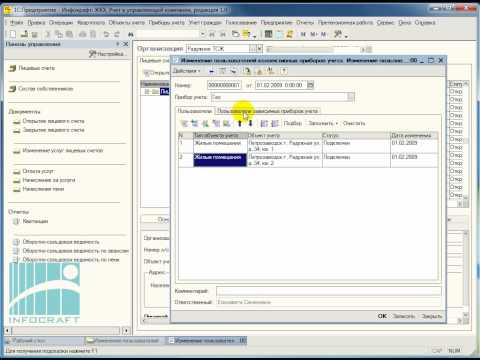Screen dimensions: 480x360
Task: Click the End edit icon in table toolbar
Action: tap(227, 124)
